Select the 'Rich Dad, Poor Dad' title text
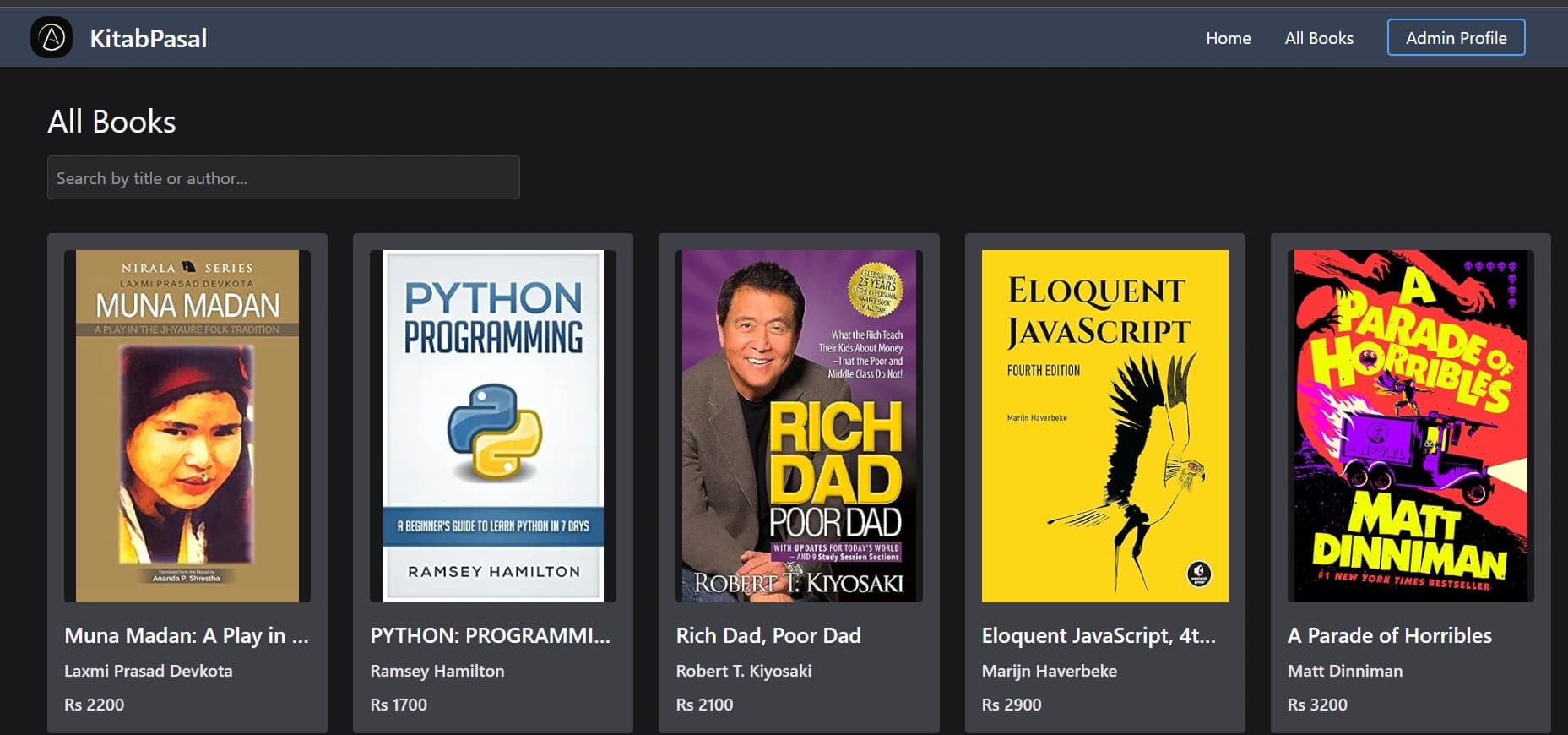This screenshot has width=1568, height=735. 768,635
